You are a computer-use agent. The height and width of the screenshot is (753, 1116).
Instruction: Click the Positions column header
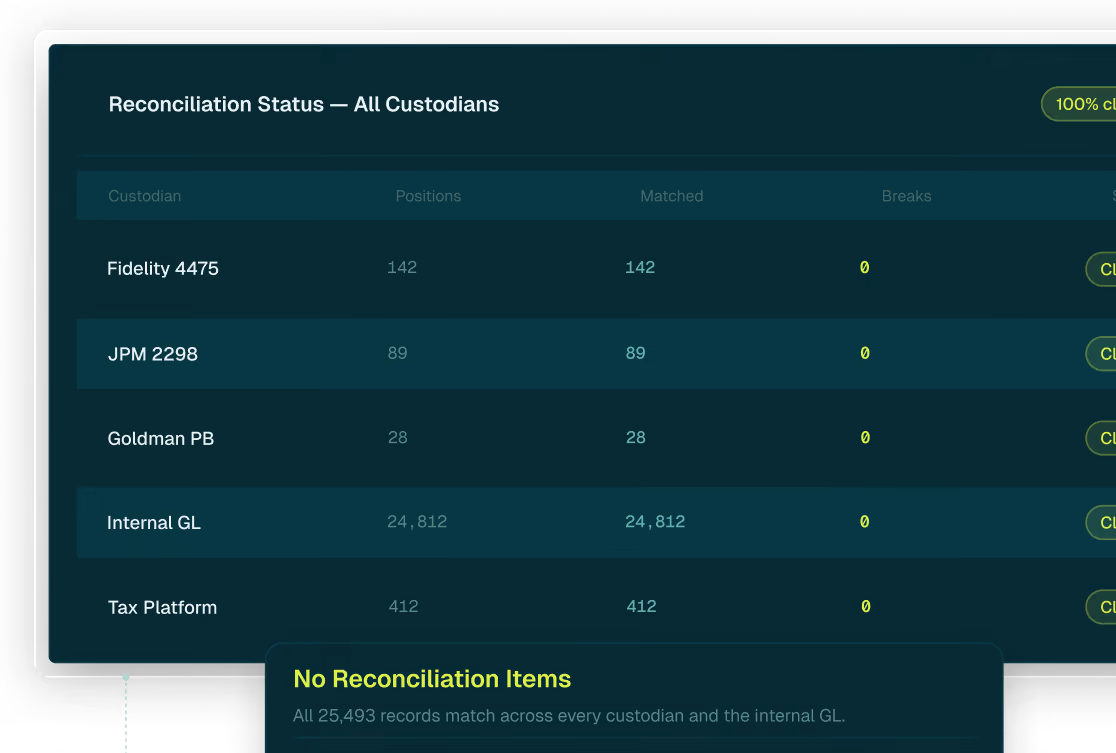tap(428, 196)
